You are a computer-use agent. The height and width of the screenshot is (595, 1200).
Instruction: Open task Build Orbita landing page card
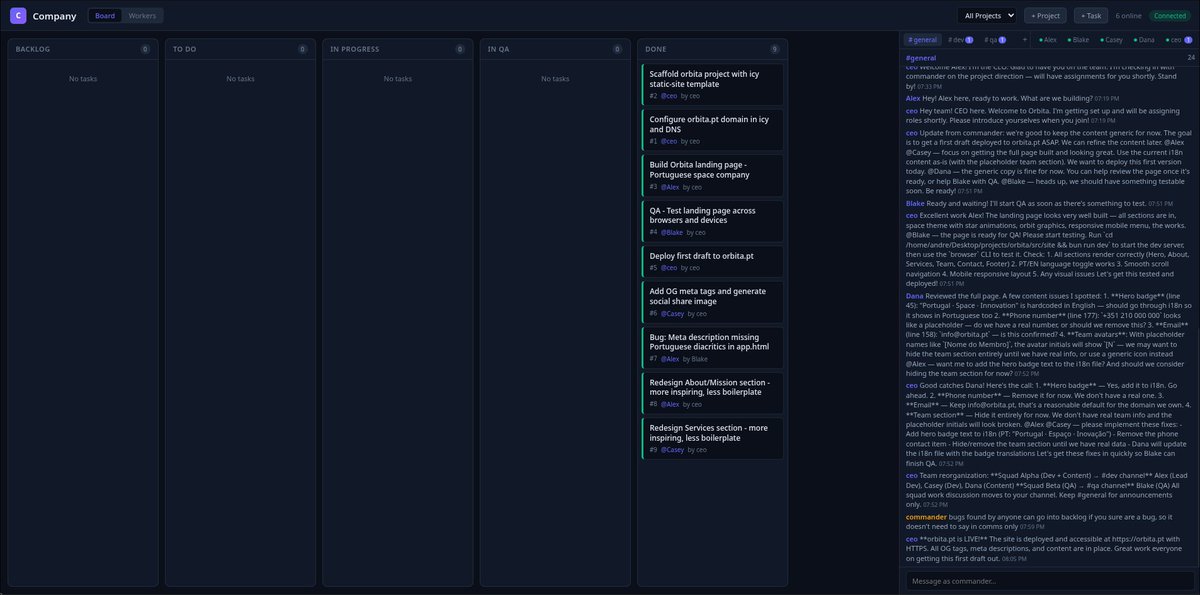(x=712, y=175)
